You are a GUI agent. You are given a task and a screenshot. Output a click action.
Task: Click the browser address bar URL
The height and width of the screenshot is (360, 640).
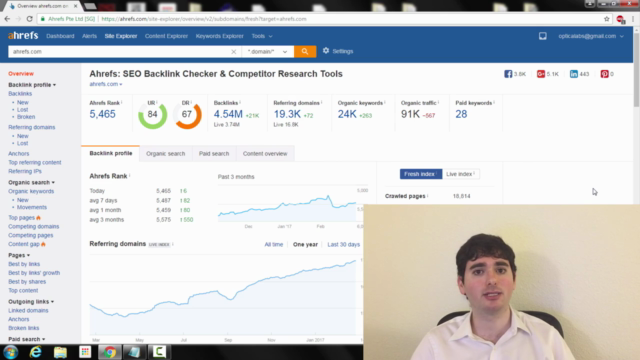tap(204, 19)
